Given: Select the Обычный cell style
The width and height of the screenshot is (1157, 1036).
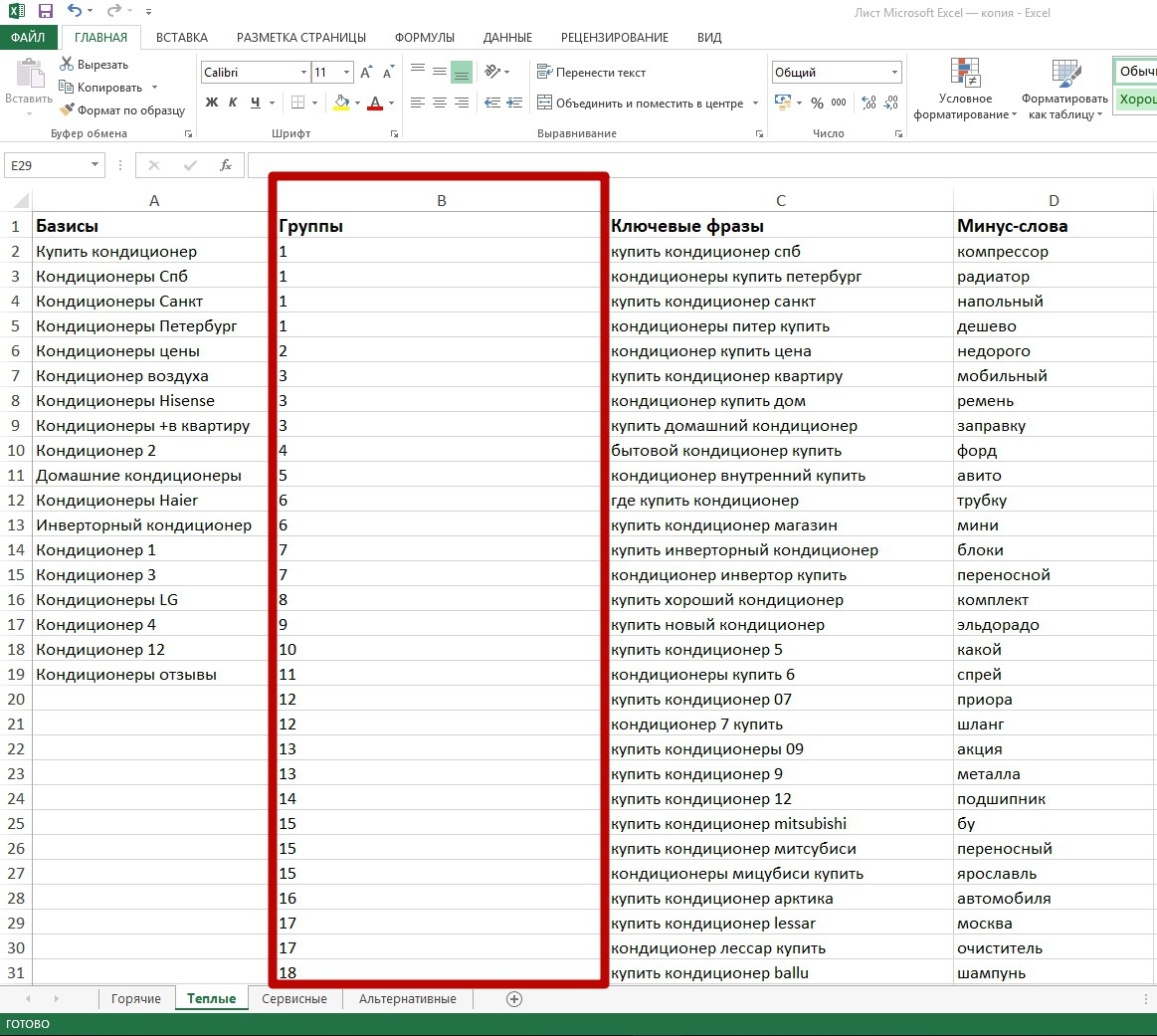Looking at the screenshot, I should pyautogui.click(x=1135, y=71).
